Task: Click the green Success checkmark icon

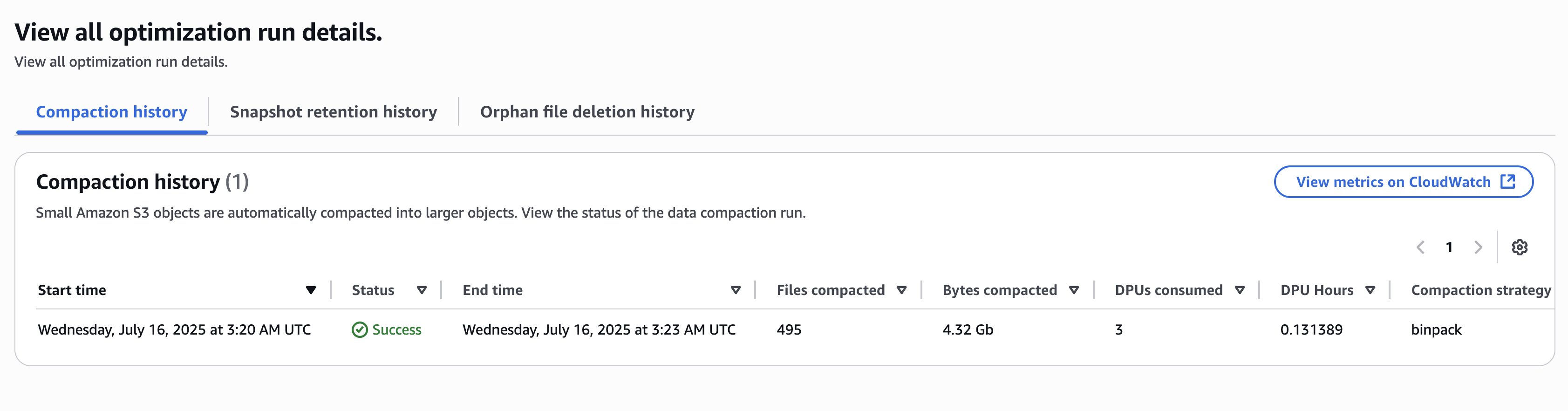Action: coord(360,329)
